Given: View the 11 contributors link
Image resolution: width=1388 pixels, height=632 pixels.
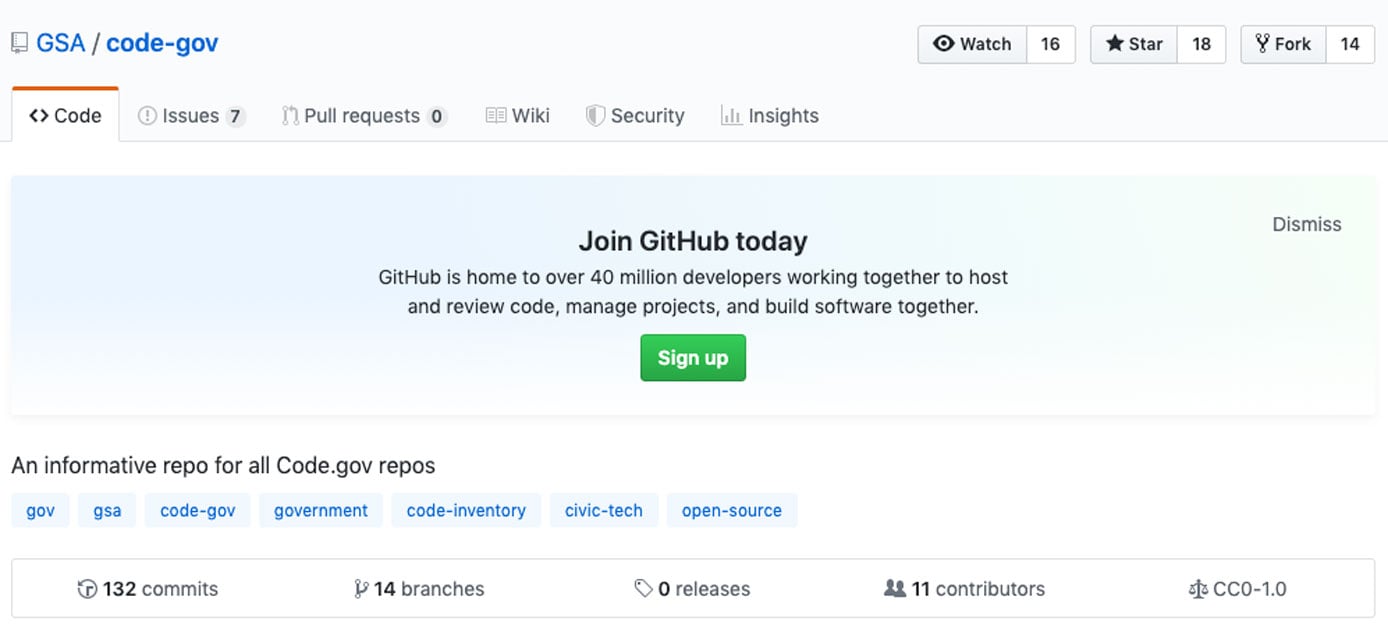Looking at the screenshot, I should tap(965, 589).
